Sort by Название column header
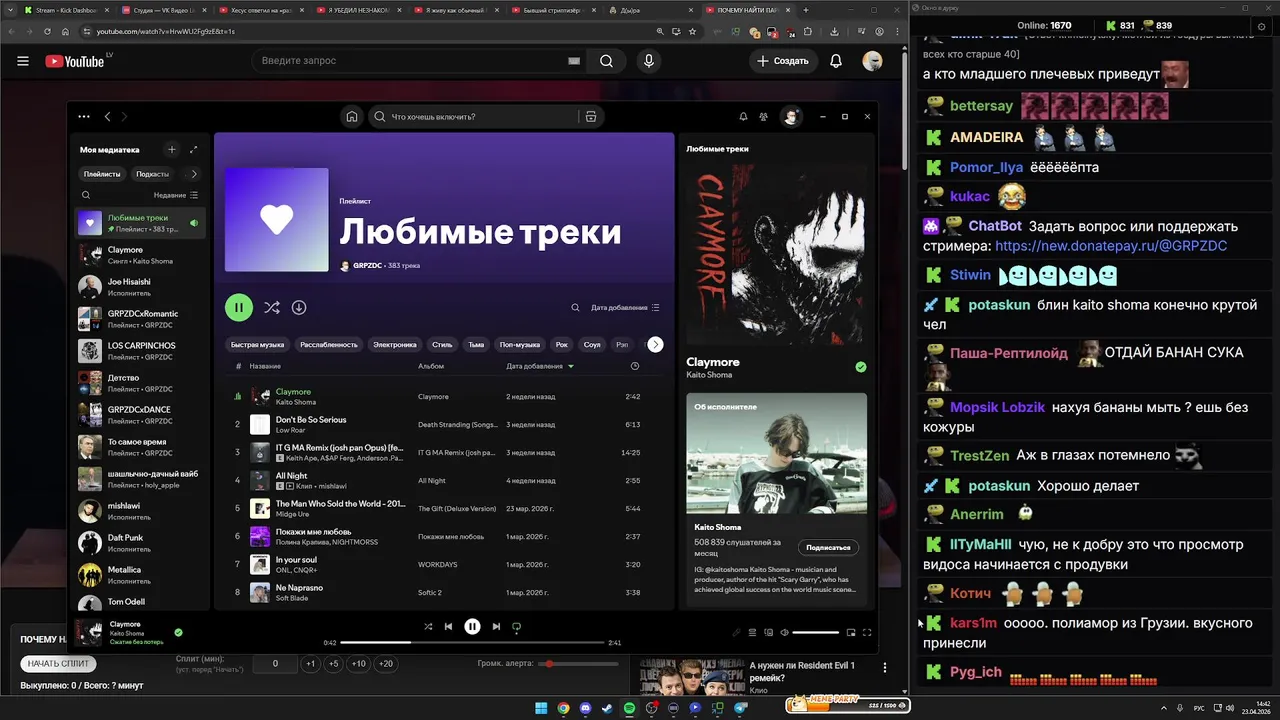Image resolution: width=1280 pixels, height=720 pixels. (265, 366)
